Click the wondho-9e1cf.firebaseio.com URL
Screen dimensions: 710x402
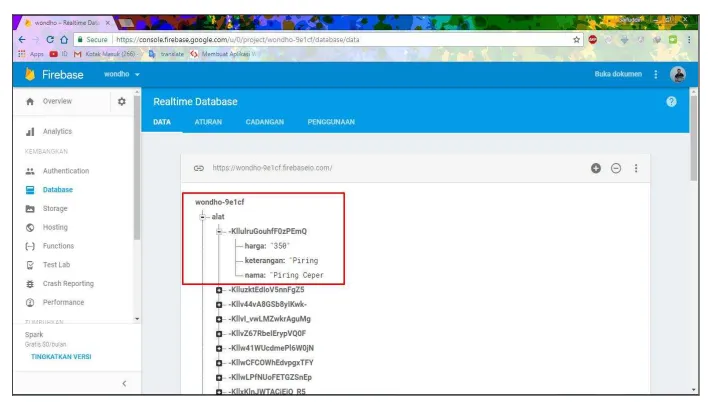point(272,168)
